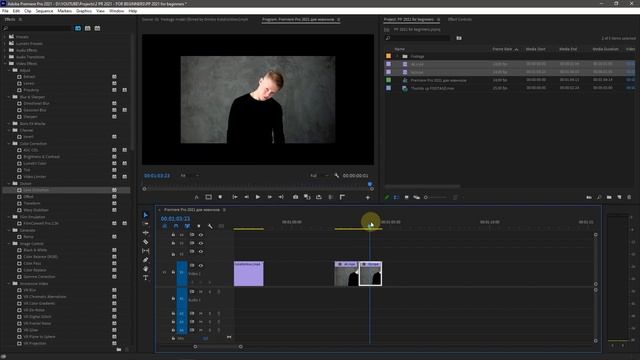Screen dimensions: 640x360
Task: Expand the Presets folder
Action: point(5,37)
